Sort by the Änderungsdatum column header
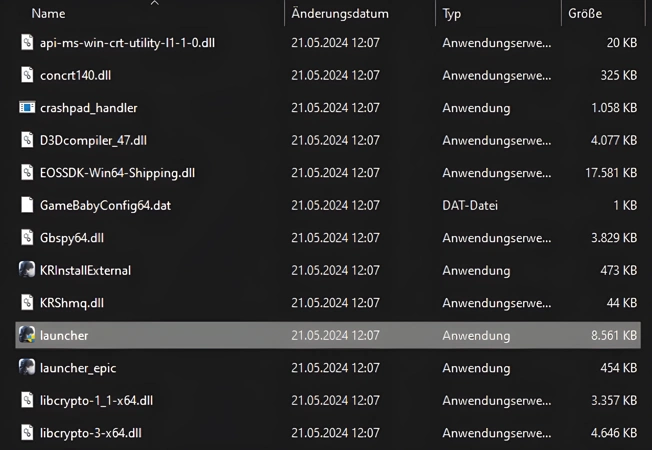Image resolution: width=652 pixels, height=450 pixels. coord(336,14)
